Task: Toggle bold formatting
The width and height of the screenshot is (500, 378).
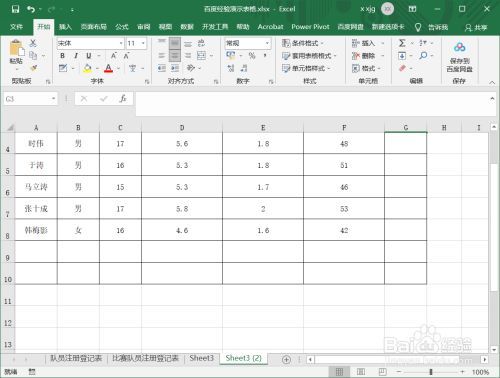Action: pos(63,56)
